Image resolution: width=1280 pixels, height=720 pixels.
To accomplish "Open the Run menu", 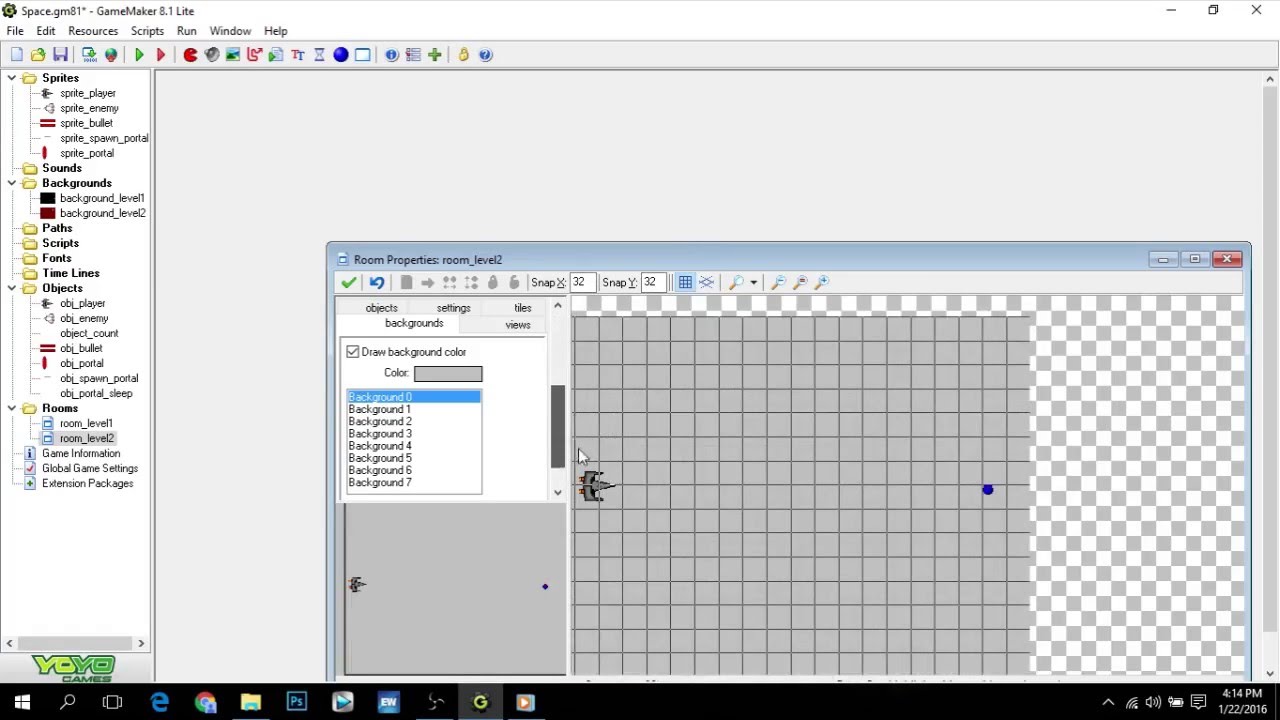I will [x=187, y=31].
